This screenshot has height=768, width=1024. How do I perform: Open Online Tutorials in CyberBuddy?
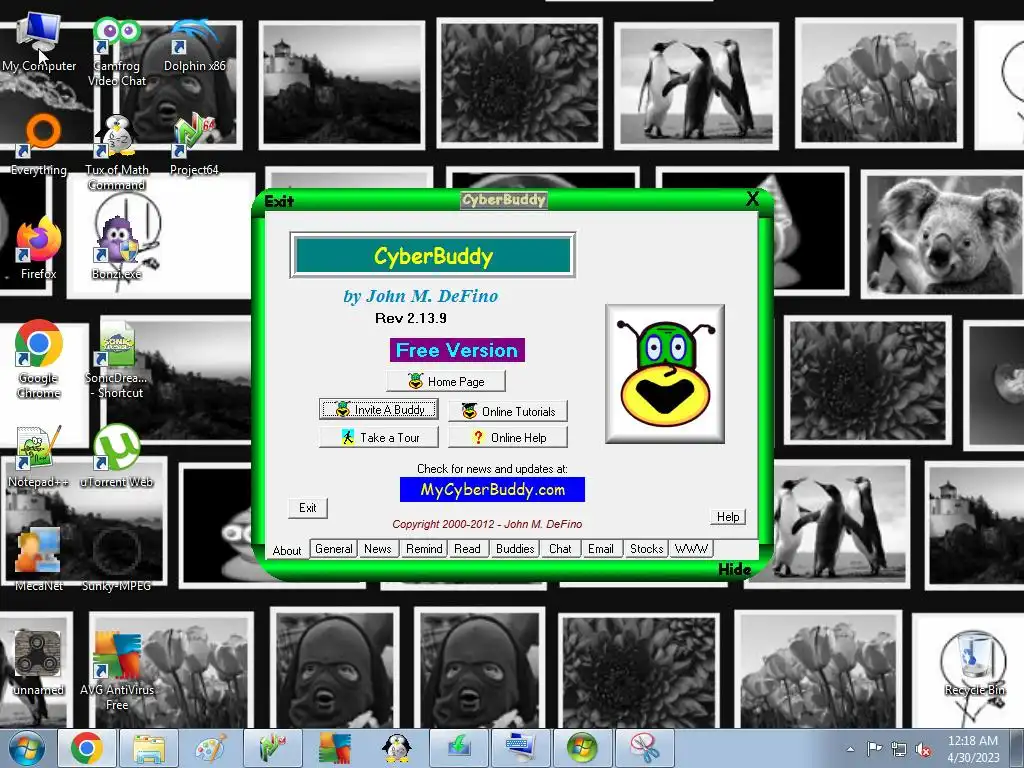(508, 411)
